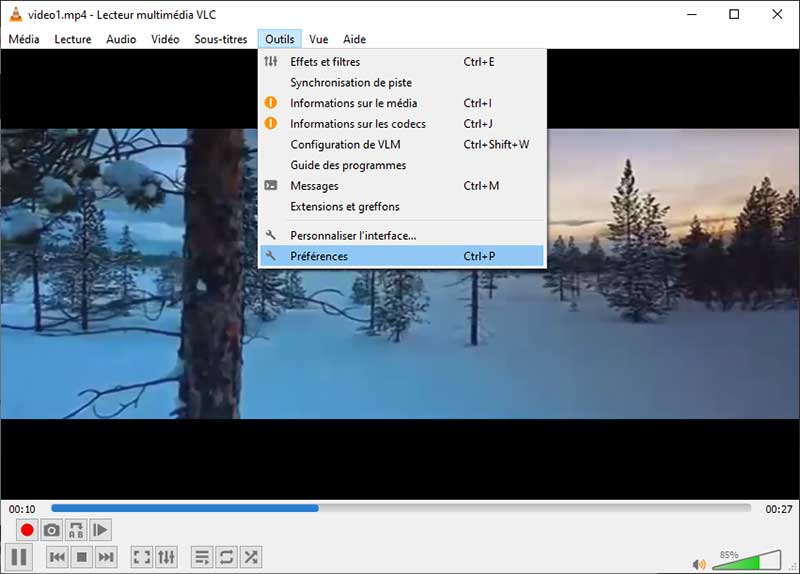Viewport: 800px width, 574px height.
Task: Click the playback seek bar
Action: click(x=400, y=508)
